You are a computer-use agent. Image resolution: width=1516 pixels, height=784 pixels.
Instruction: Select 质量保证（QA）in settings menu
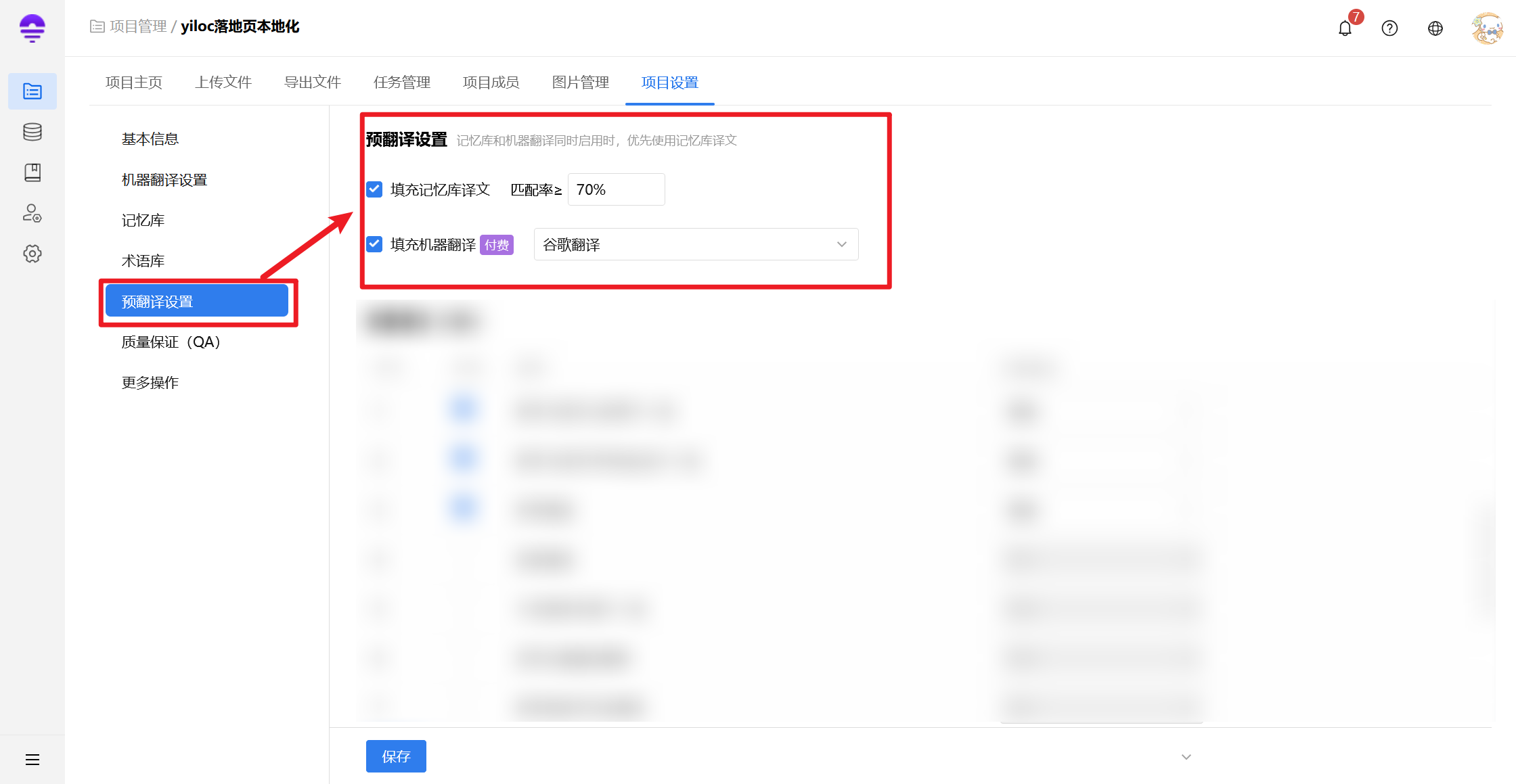171,342
